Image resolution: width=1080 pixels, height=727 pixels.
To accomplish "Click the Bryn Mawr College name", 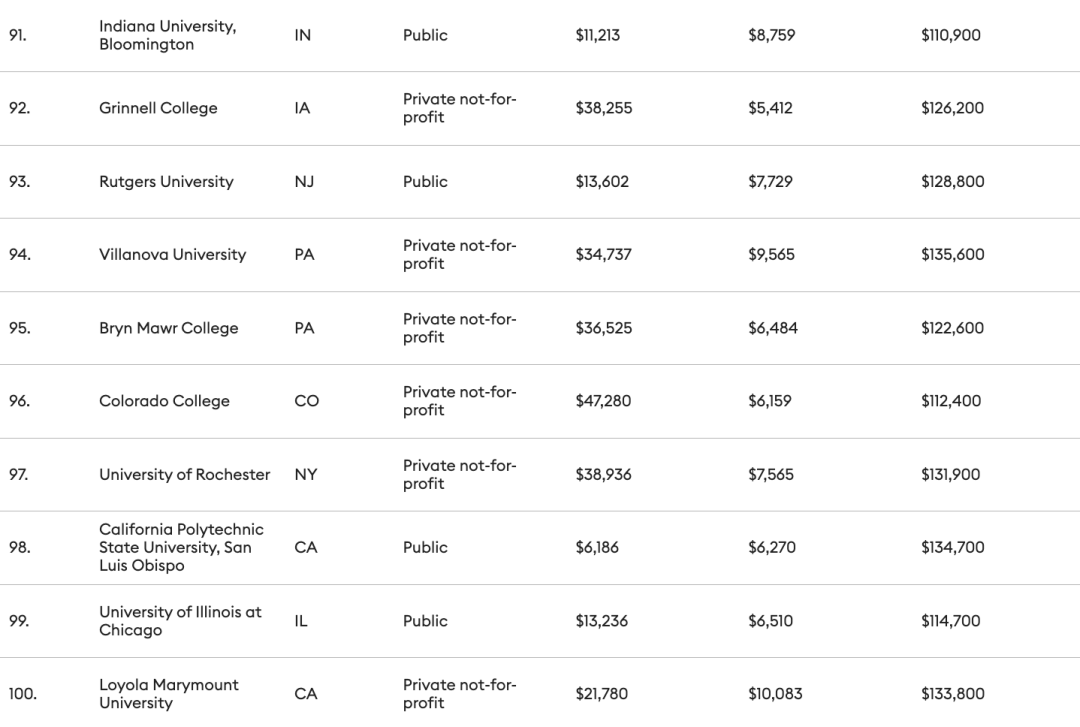I will pyautogui.click(x=168, y=328).
